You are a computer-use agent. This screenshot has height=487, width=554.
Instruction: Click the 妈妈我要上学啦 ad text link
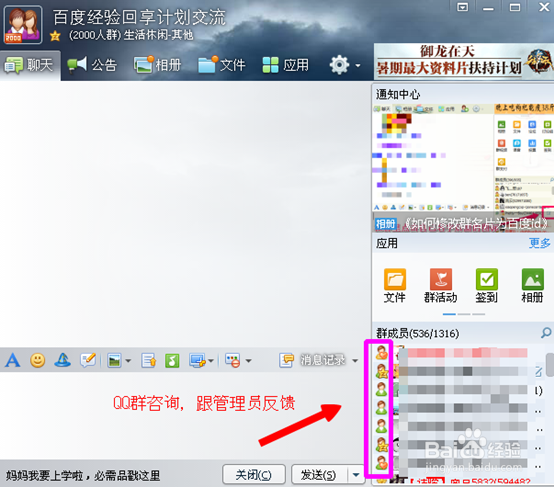[x=83, y=476]
